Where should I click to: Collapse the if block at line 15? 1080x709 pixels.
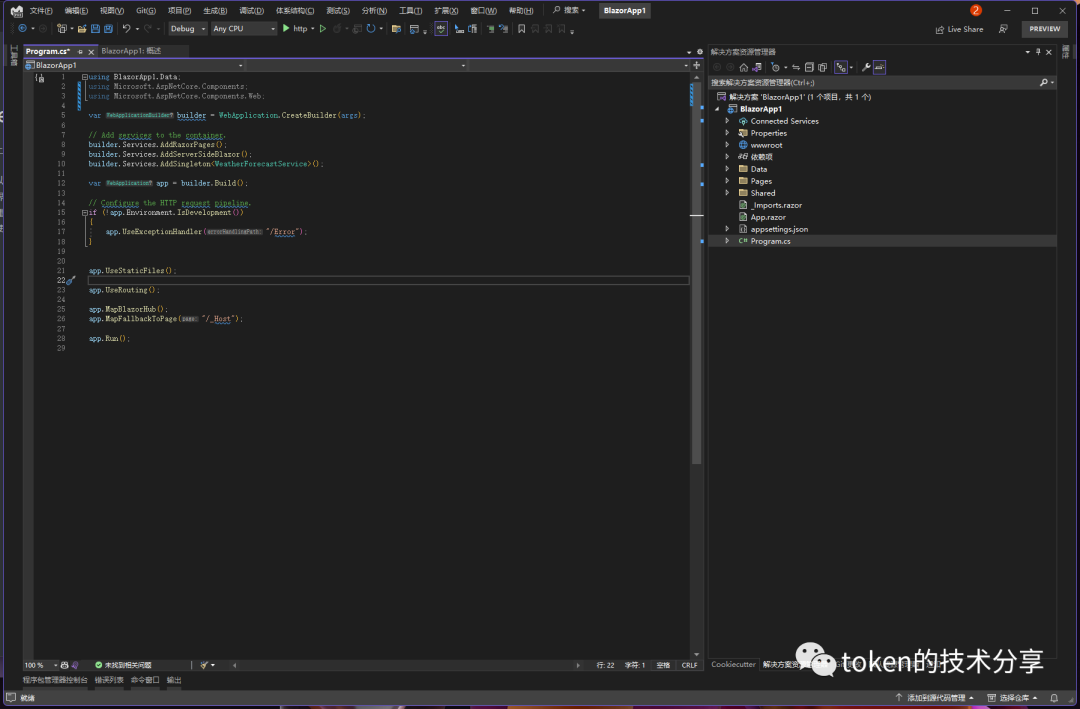click(x=85, y=213)
